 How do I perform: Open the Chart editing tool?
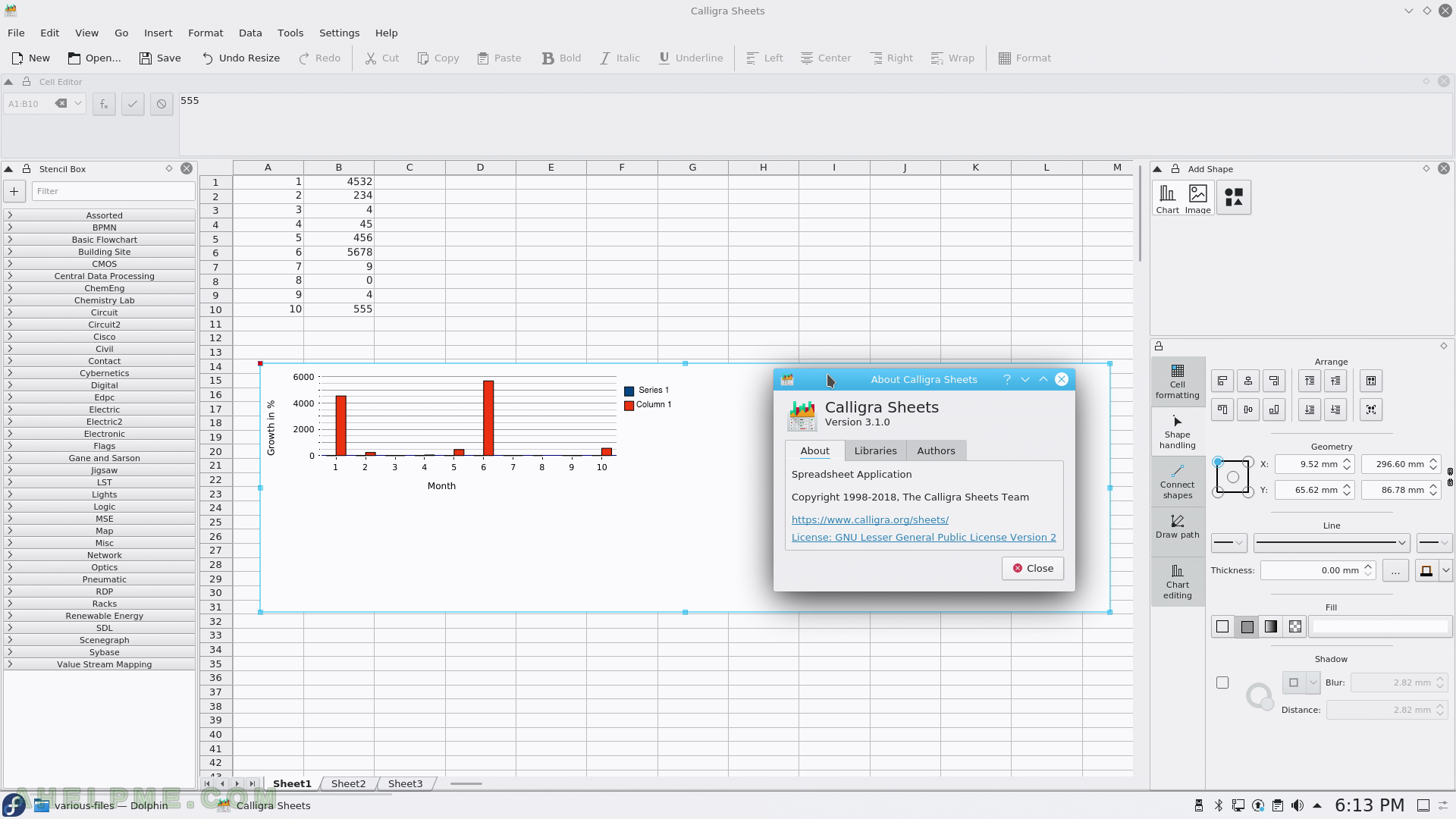coord(1178,582)
